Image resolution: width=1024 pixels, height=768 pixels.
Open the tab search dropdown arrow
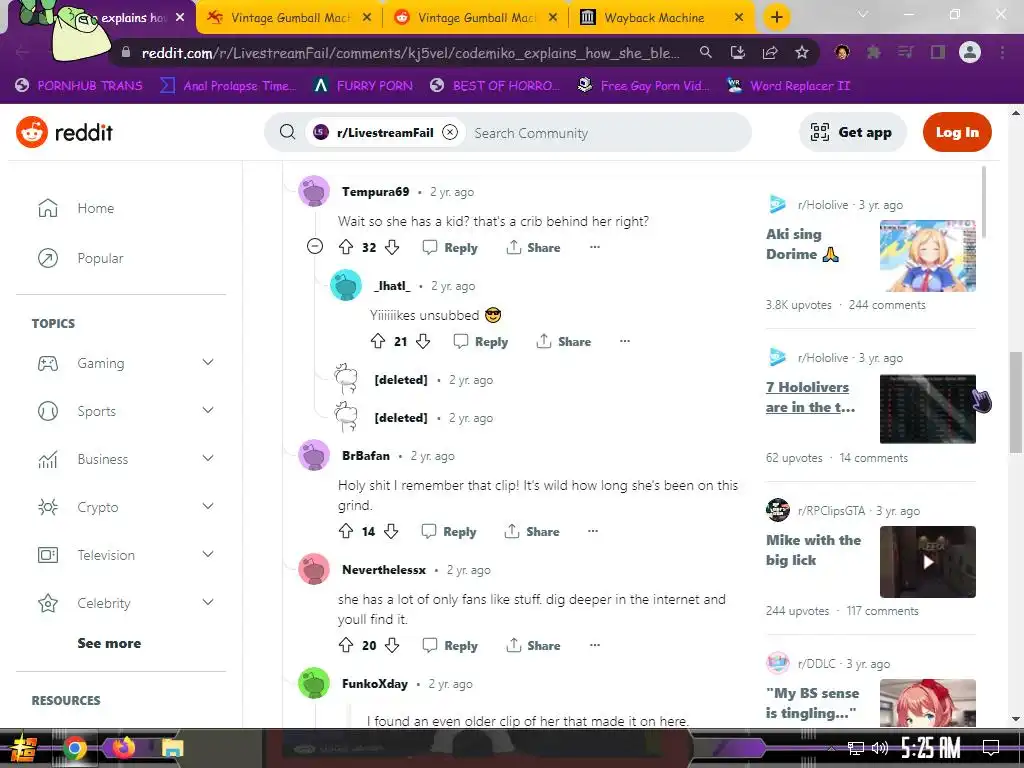863,14
